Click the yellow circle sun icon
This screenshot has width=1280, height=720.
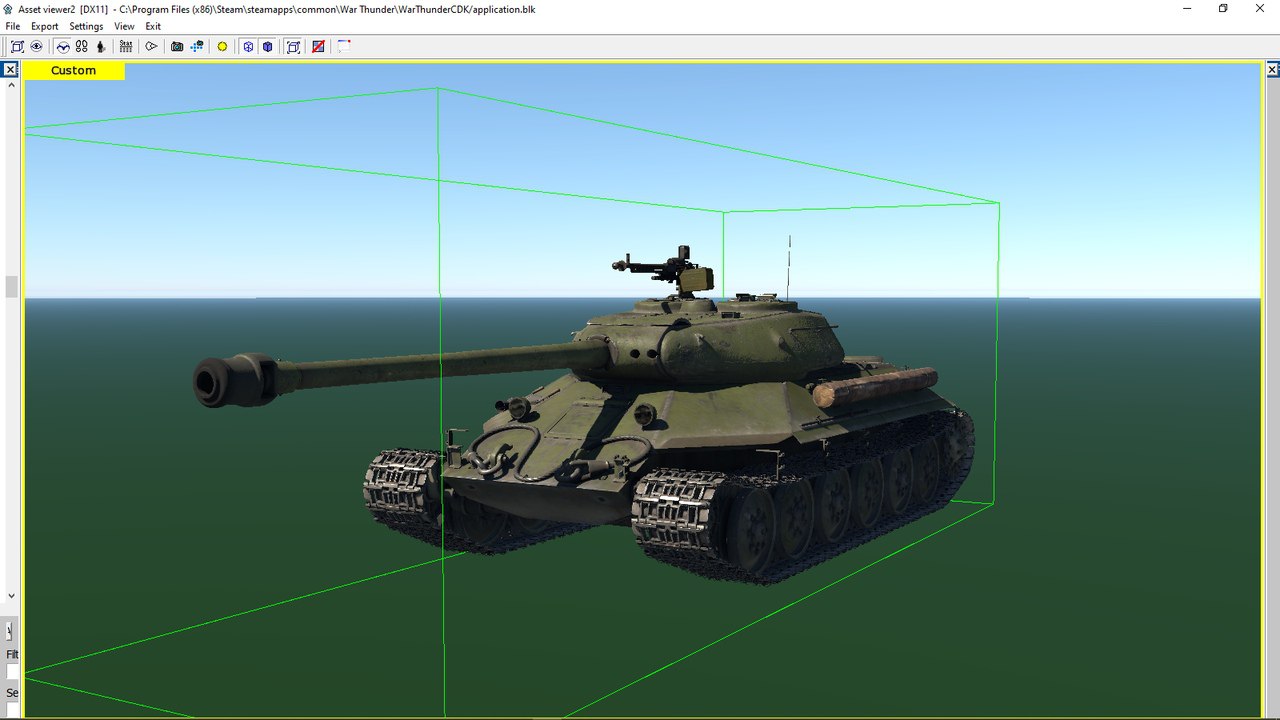point(222,46)
